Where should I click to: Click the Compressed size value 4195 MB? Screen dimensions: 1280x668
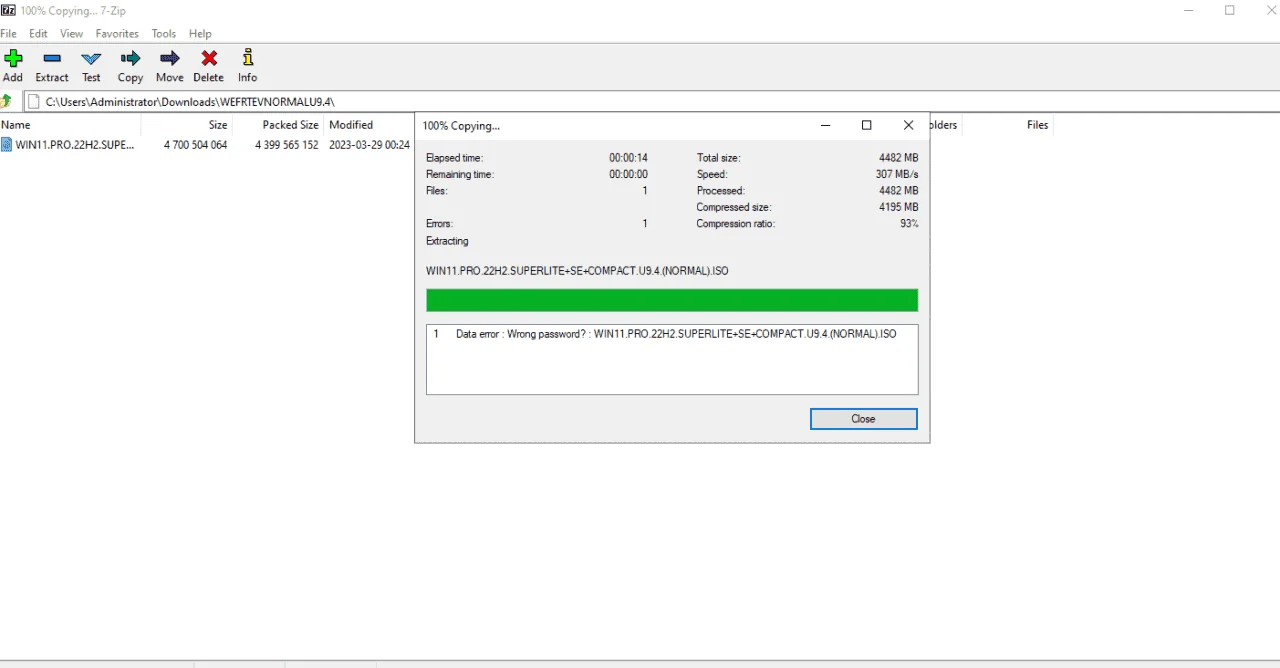[x=898, y=207]
